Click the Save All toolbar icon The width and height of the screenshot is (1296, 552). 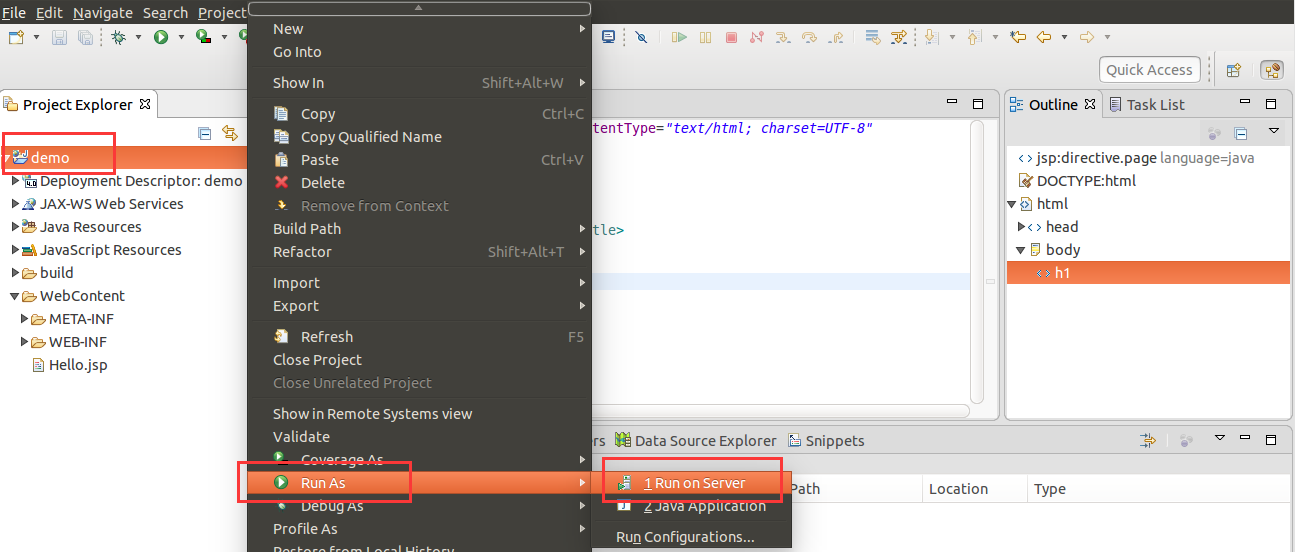click(85, 37)
